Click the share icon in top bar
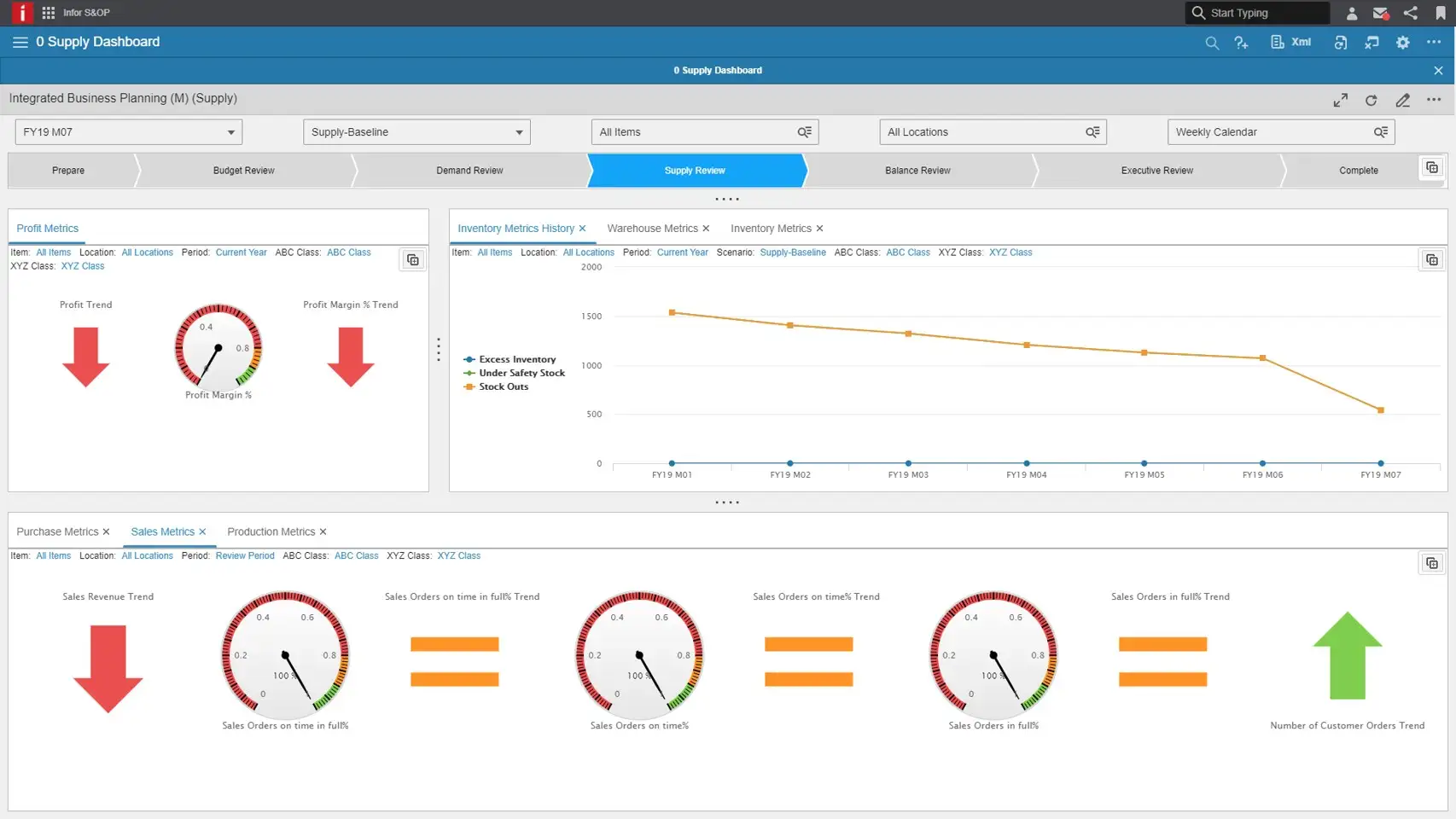Screen dimensions: 1456x819 [1410, 13]
